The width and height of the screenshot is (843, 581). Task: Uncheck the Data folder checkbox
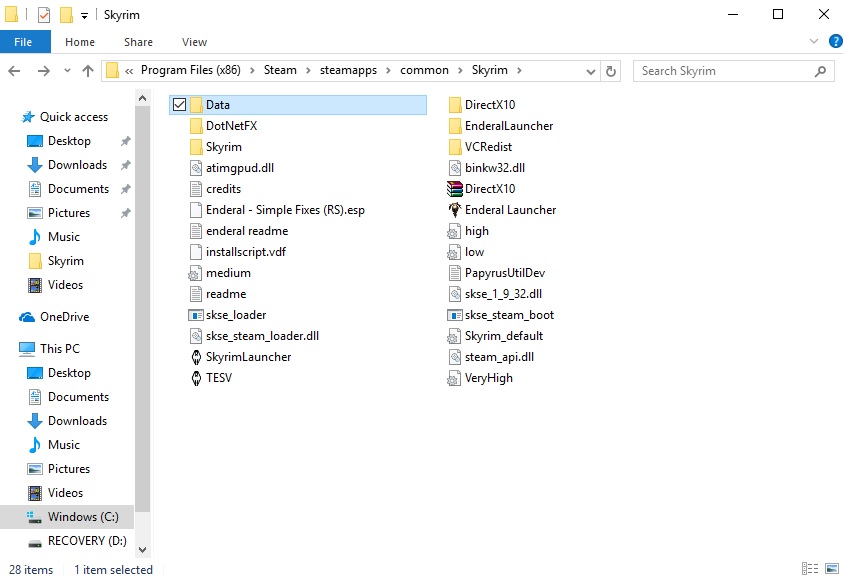(x=178, y=105)
